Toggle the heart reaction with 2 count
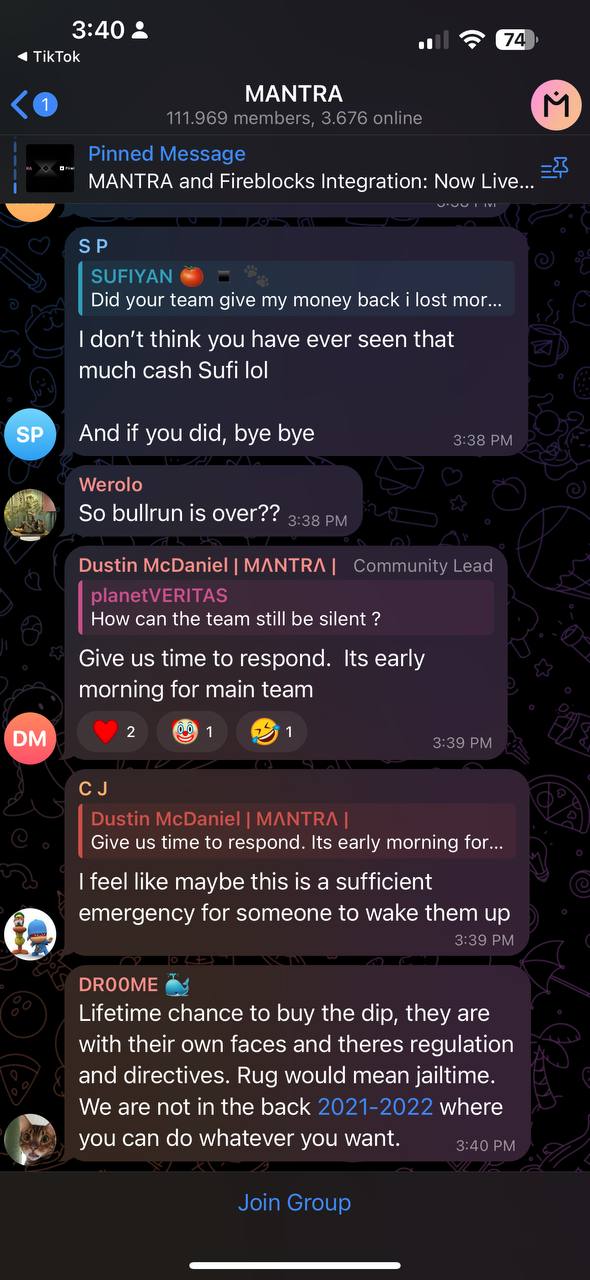The width and height of the screenshot is (590, 1280). [113, 732]
